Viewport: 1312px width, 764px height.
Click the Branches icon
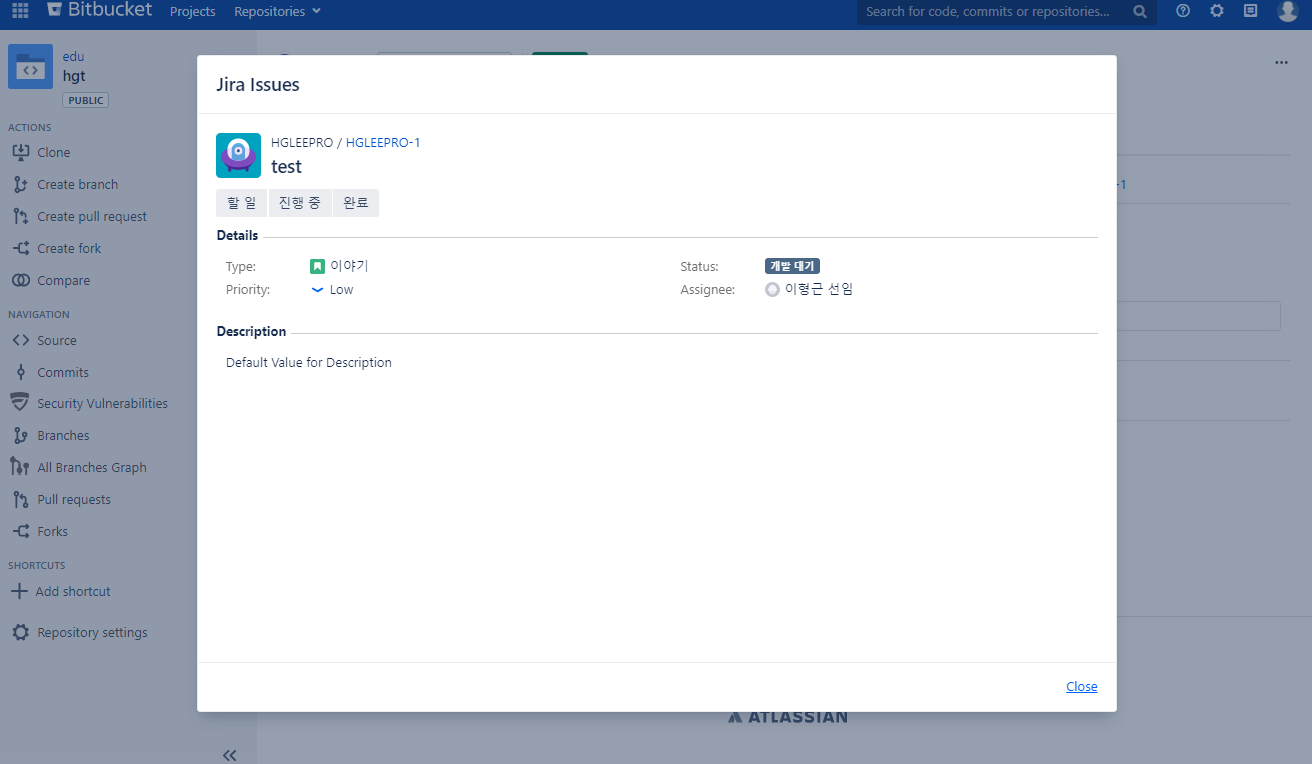pos(20,435)
